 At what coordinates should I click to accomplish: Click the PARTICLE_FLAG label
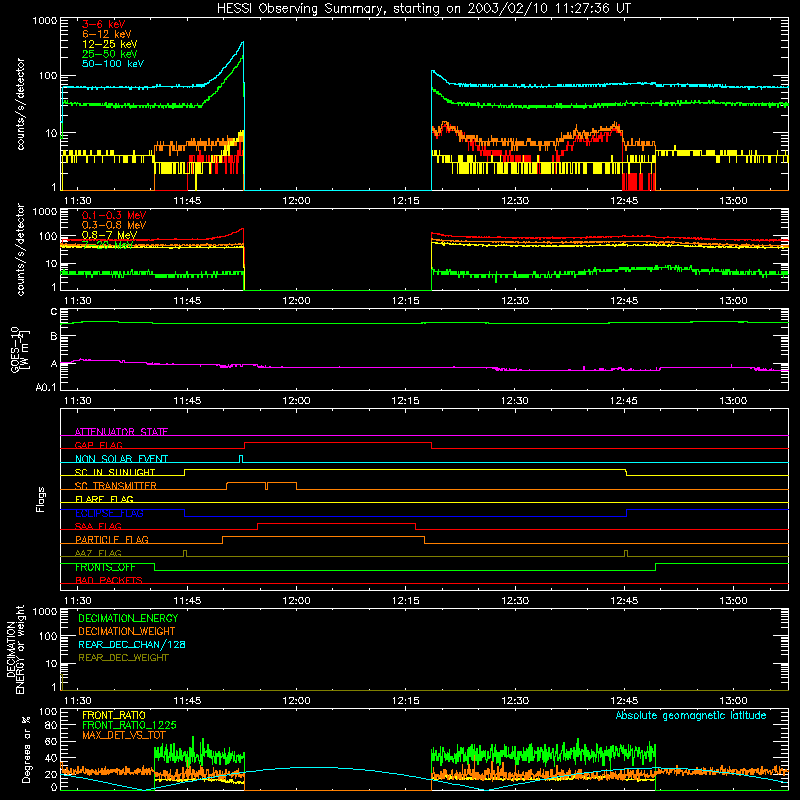[x=112, y=540]
